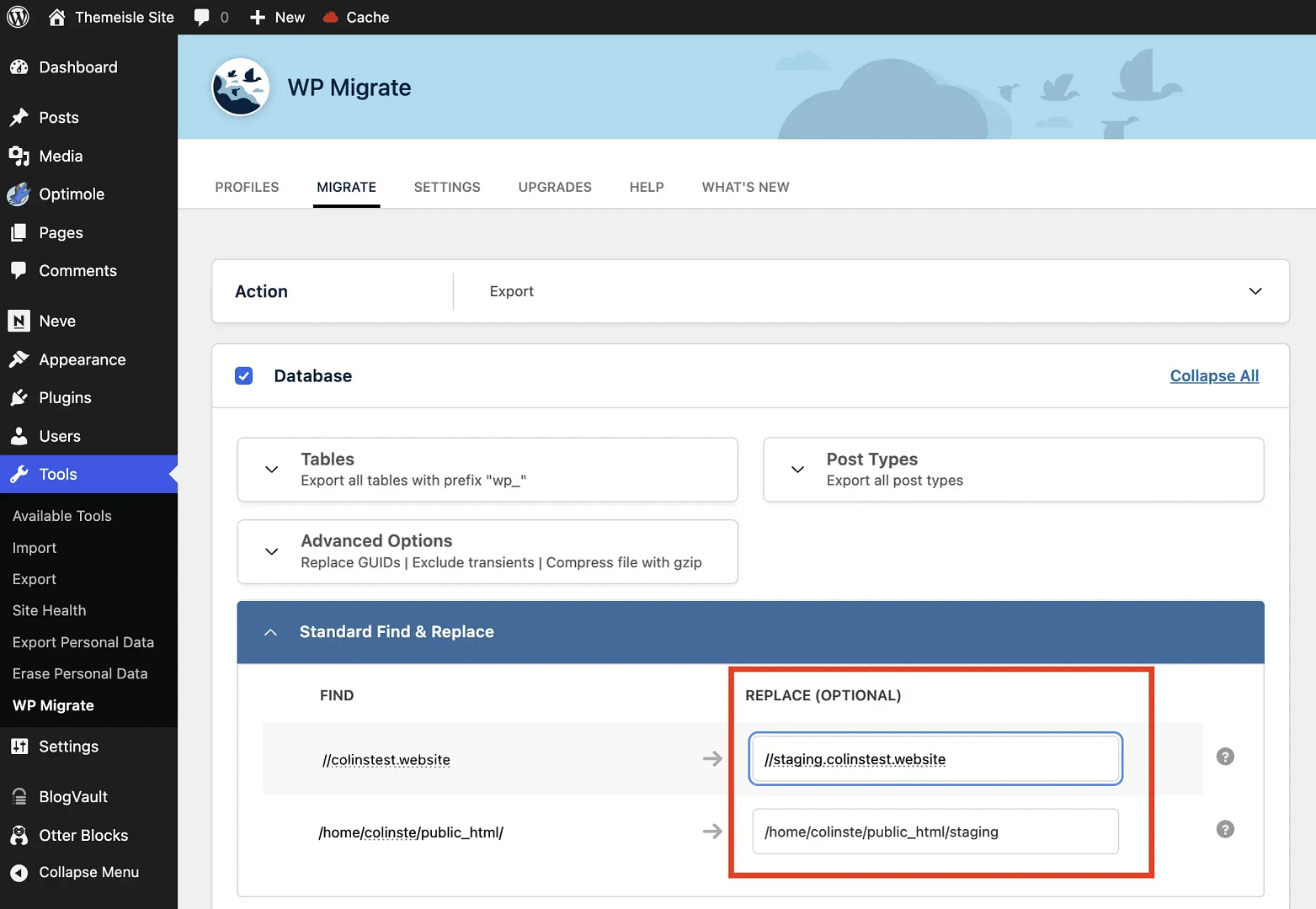Select WP Migrate submenu item
Image resolution: width=1316 pixels, height=909 pixels.
pyautogui.click(x=53, y=705)
